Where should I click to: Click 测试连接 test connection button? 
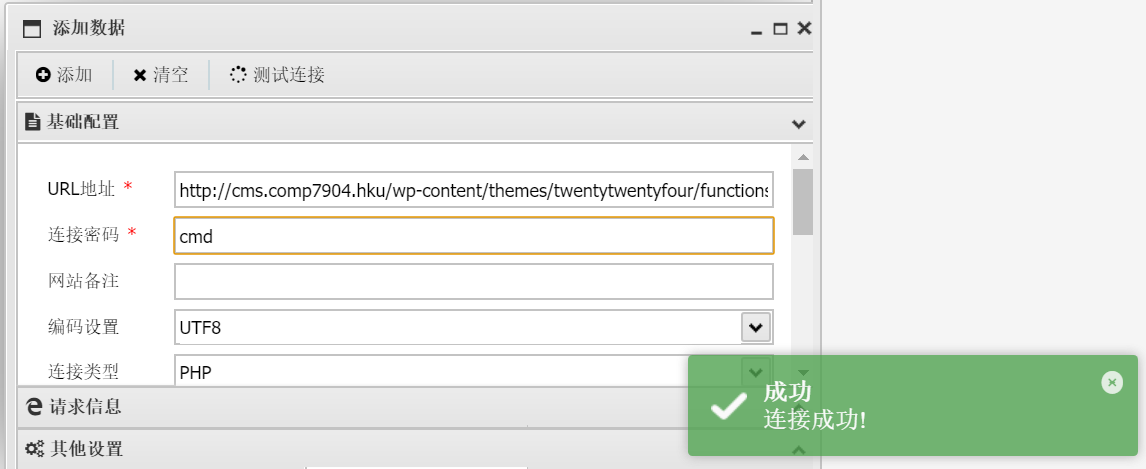pyautogui.click(x=277, y=75)
